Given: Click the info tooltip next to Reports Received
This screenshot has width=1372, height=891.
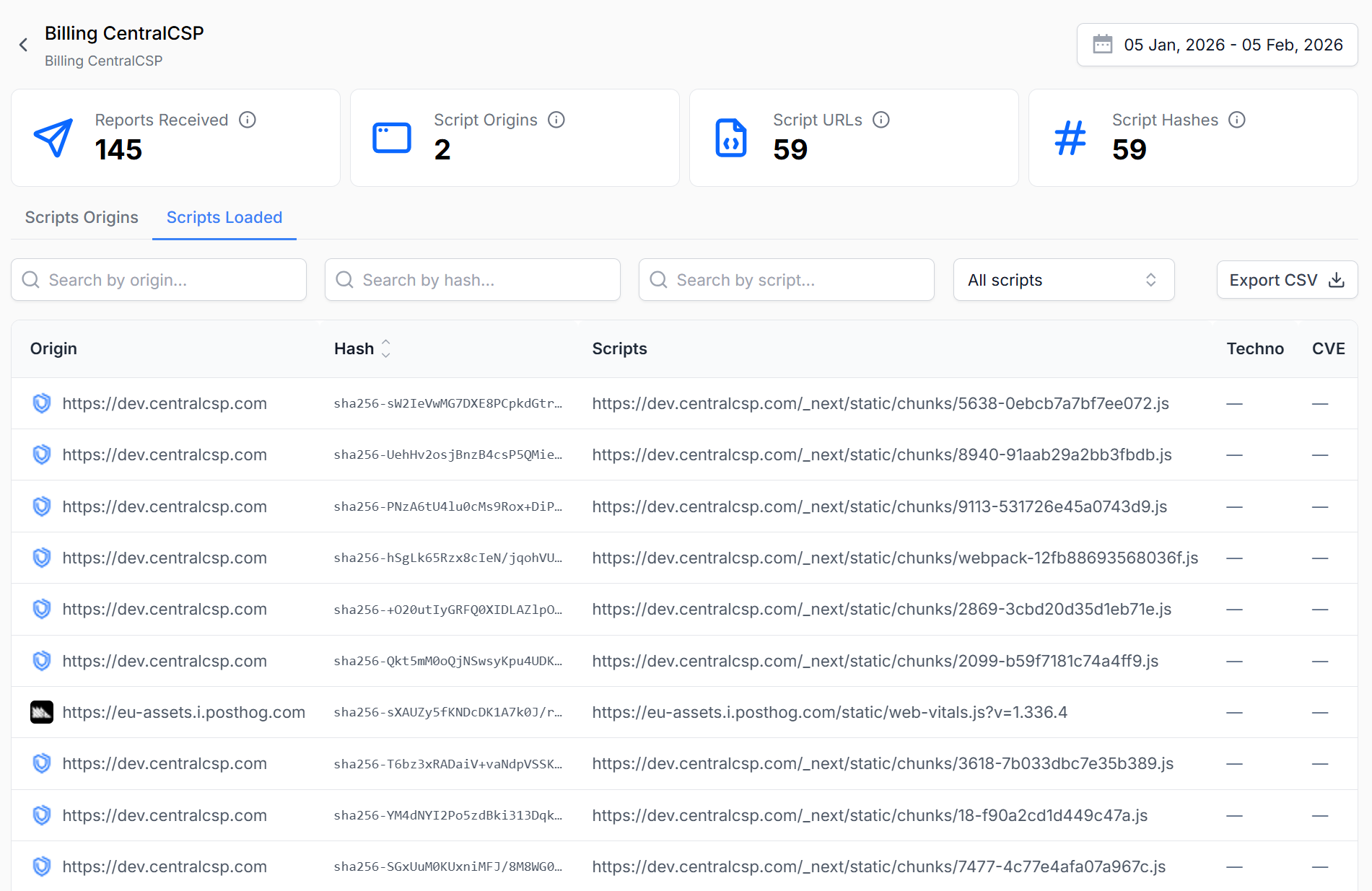Looking at the screenshot, I should [x=247, y=120].
